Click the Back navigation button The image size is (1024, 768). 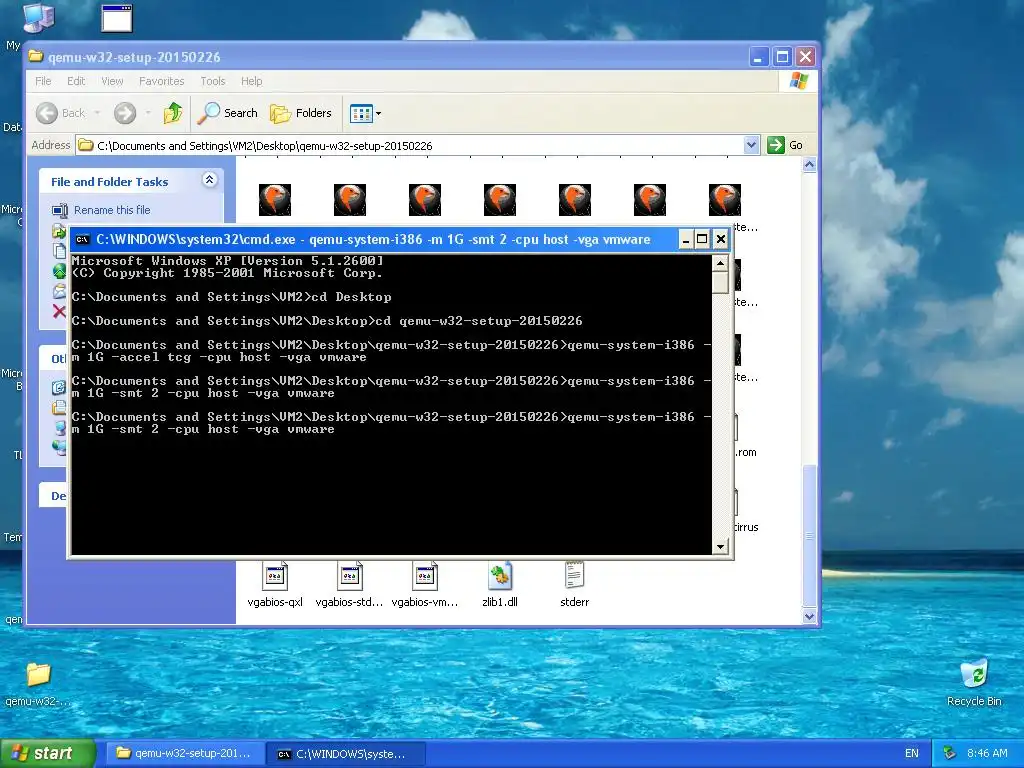pos(61,113)
